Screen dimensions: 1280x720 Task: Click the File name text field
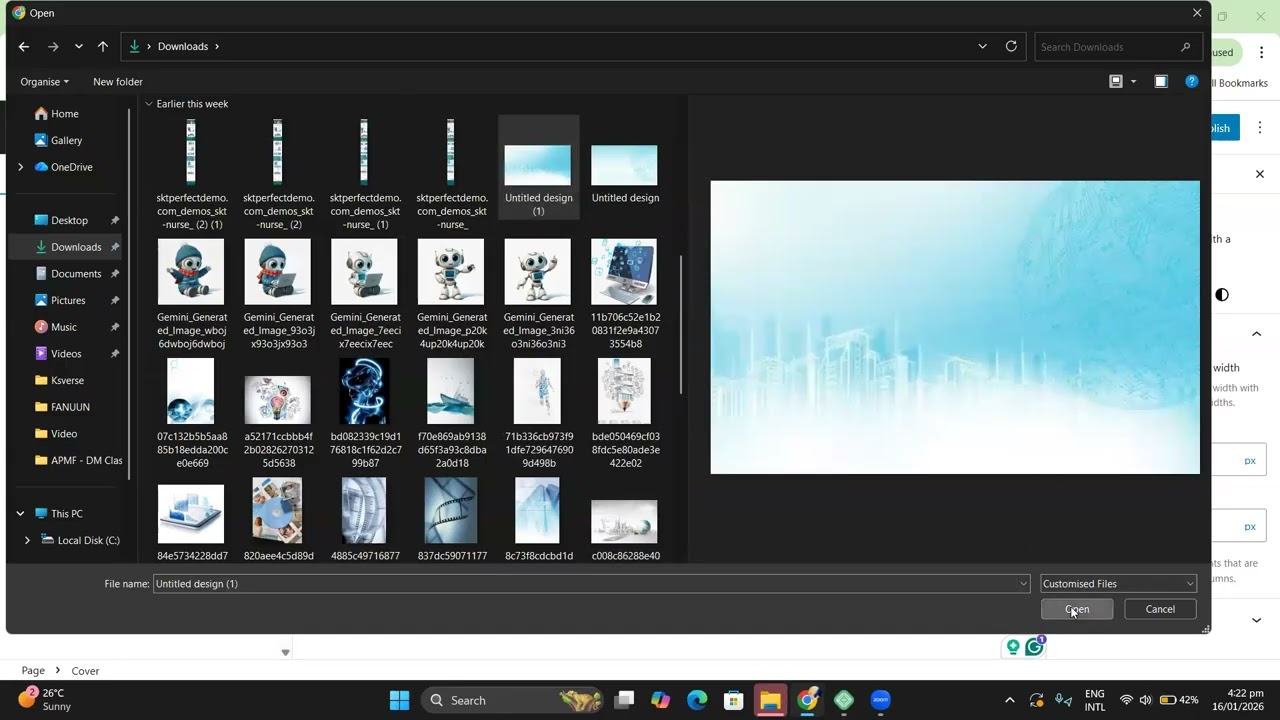(585, 584)
